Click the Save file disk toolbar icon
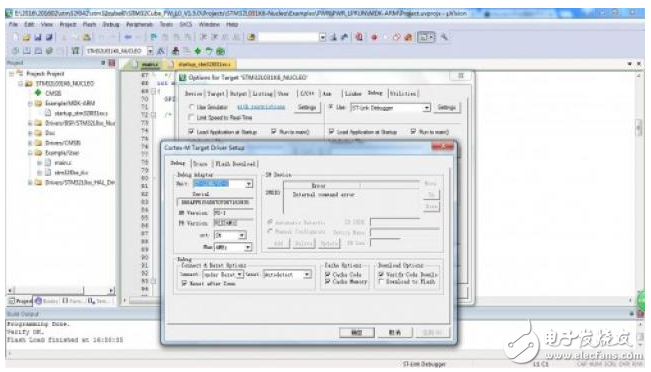651x372 pixels. tap(38, 37)
